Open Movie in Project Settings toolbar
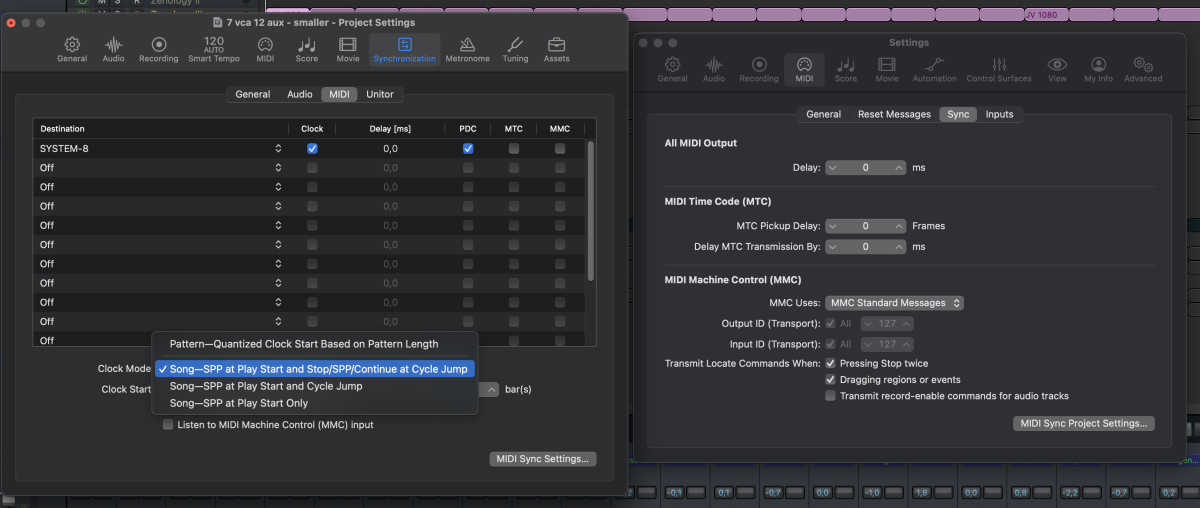 pyautogui.click(x=347, y=50)
